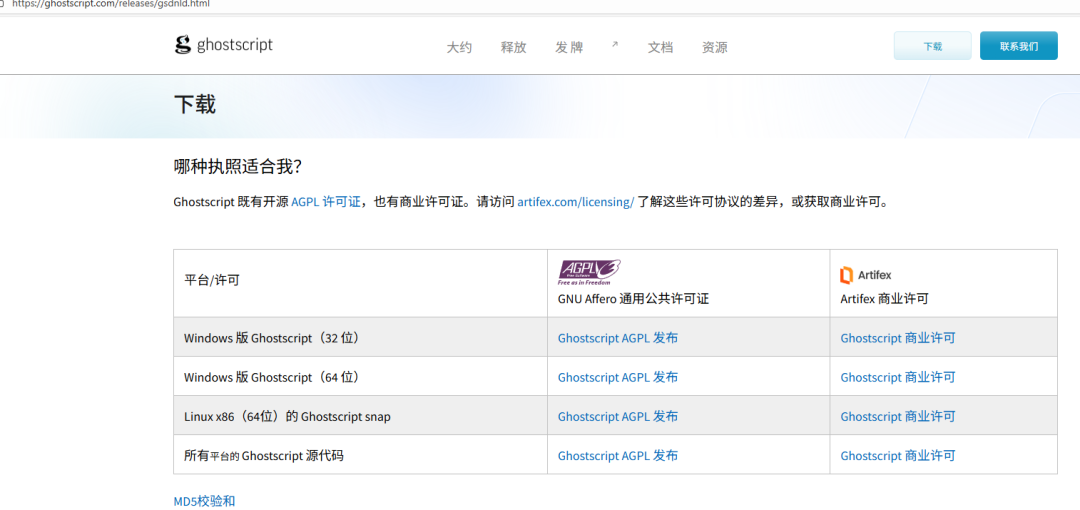Open 商业许可 link for Linux x86 snap
This screenshot has height=510, width=1080.
click(897, 416)
